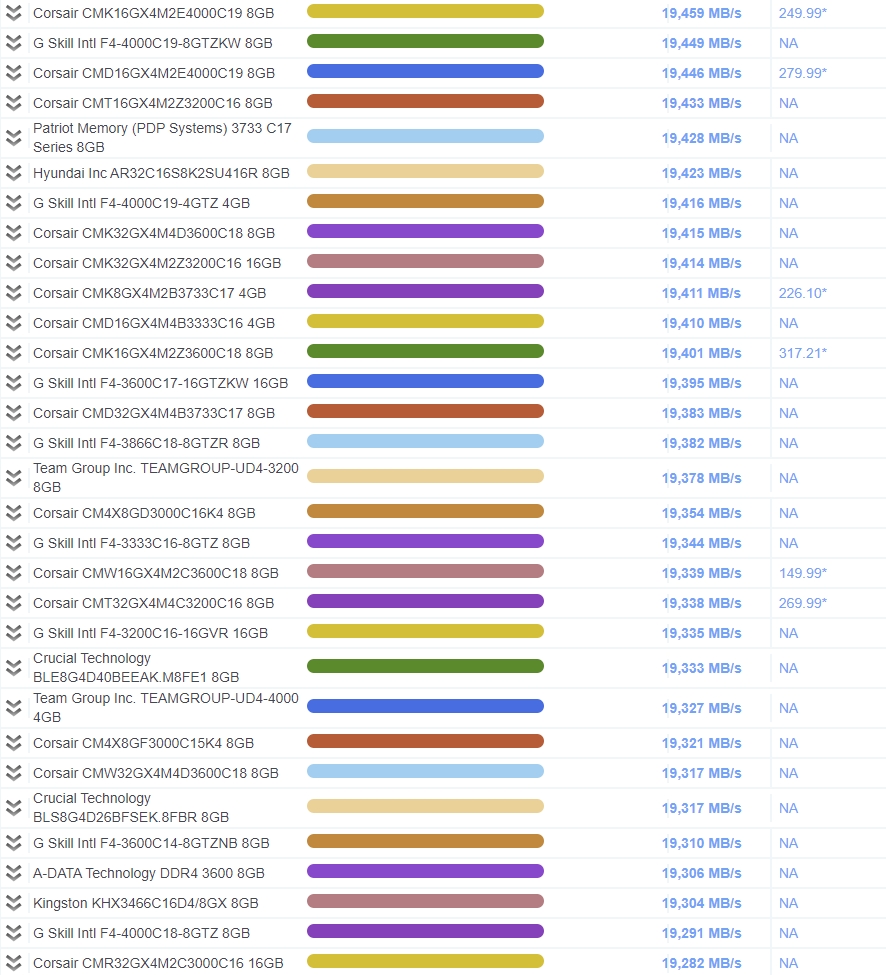Image resolution: width=886 pixels, height=975 pixels.
Task: Expand the Crucial BLS8G4D26BFSEK.8FBR chevron
Action: point(14,808)
